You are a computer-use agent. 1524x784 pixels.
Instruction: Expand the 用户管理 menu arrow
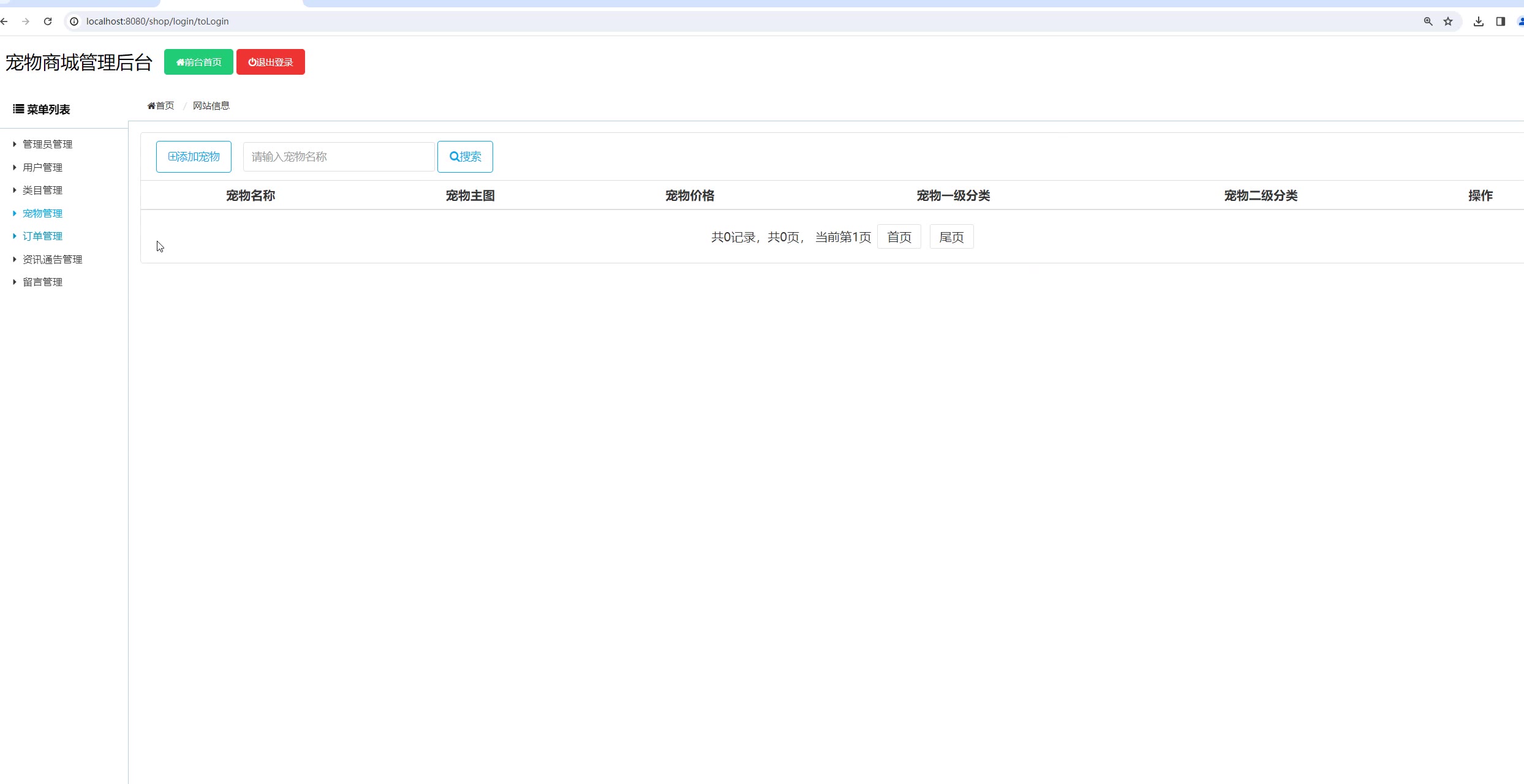click(15, 167)
